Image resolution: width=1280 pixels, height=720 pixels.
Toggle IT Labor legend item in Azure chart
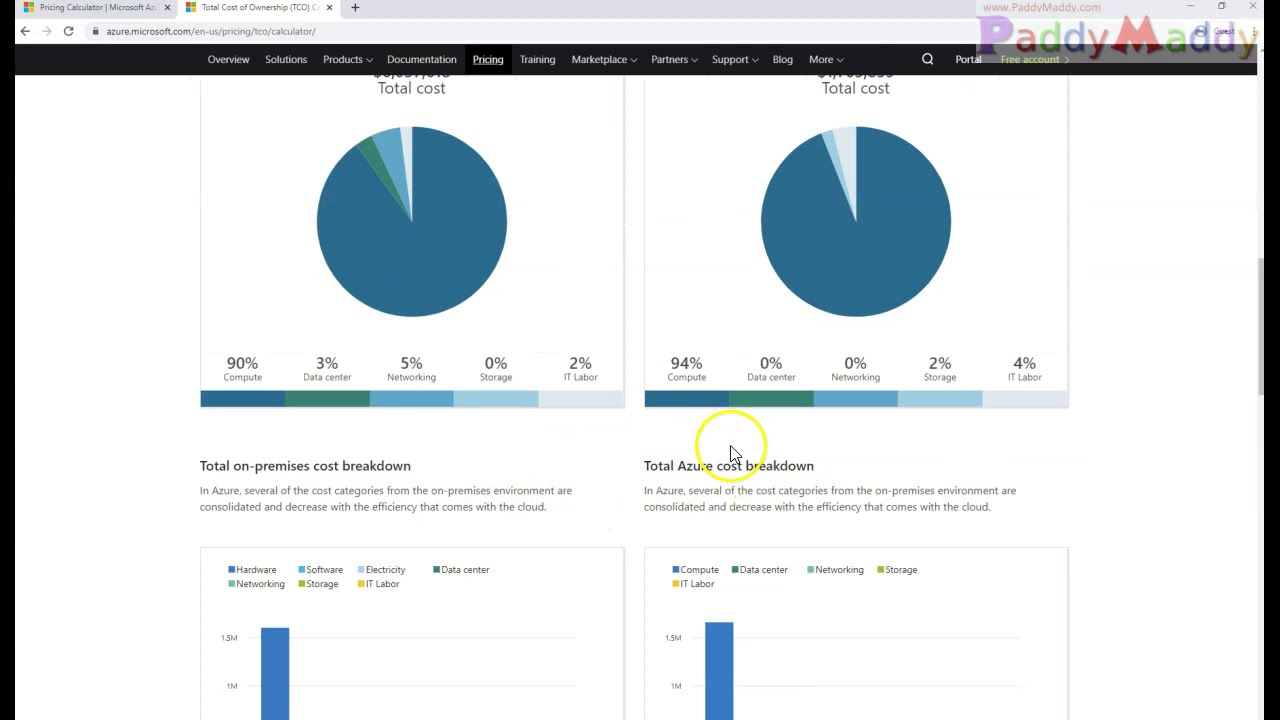tap(693, 584)
